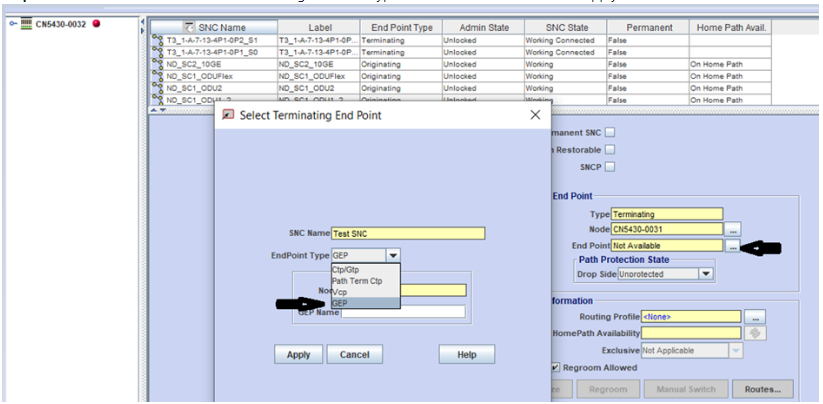The height and width of the screenshot is (404, 823).
Task: Click the GEP Name input field
Action: (403, 312)
